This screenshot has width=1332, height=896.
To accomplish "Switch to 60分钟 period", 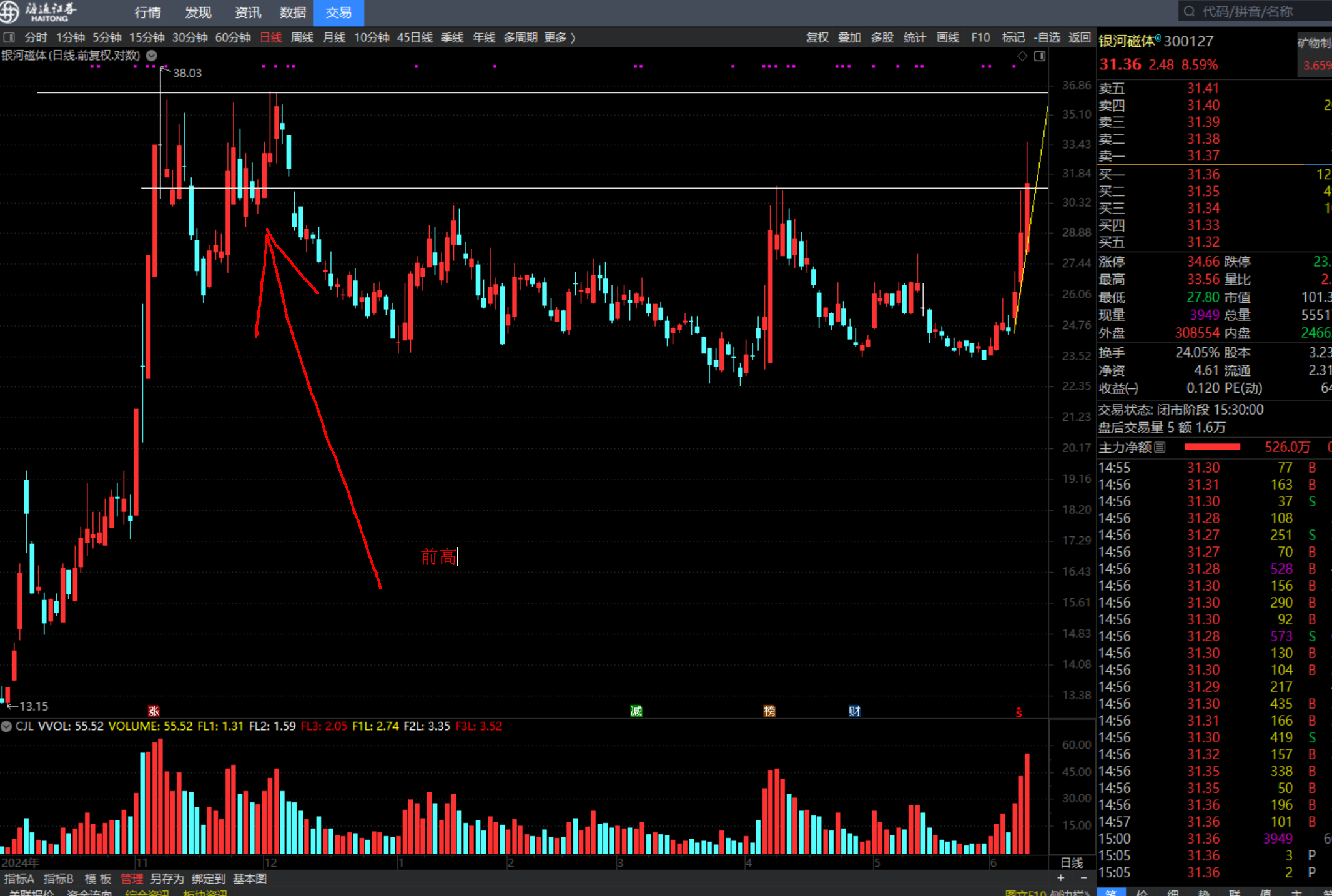I will (x=233, y=37).
